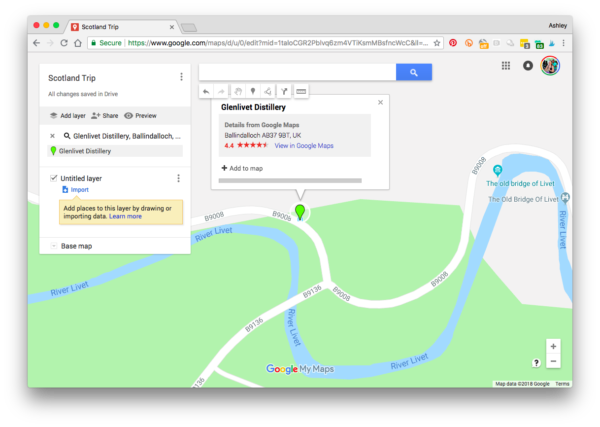Zoom in on the map
This screenshot has height=427, width=600.
point(553,347)
